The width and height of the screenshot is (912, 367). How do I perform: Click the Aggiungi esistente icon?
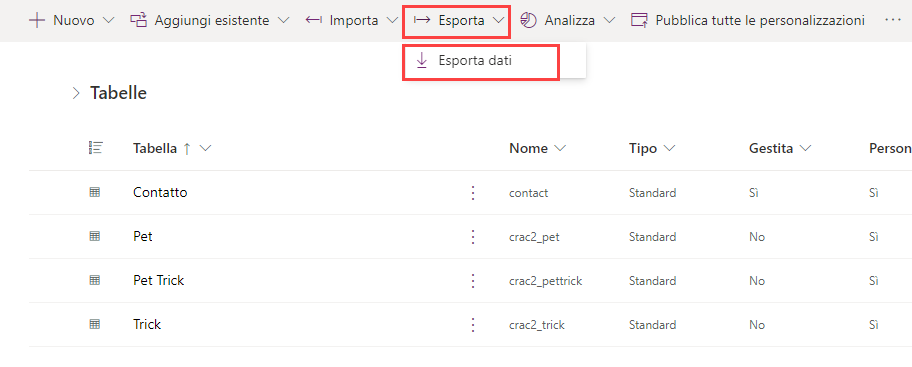click(x=138, y=20)
